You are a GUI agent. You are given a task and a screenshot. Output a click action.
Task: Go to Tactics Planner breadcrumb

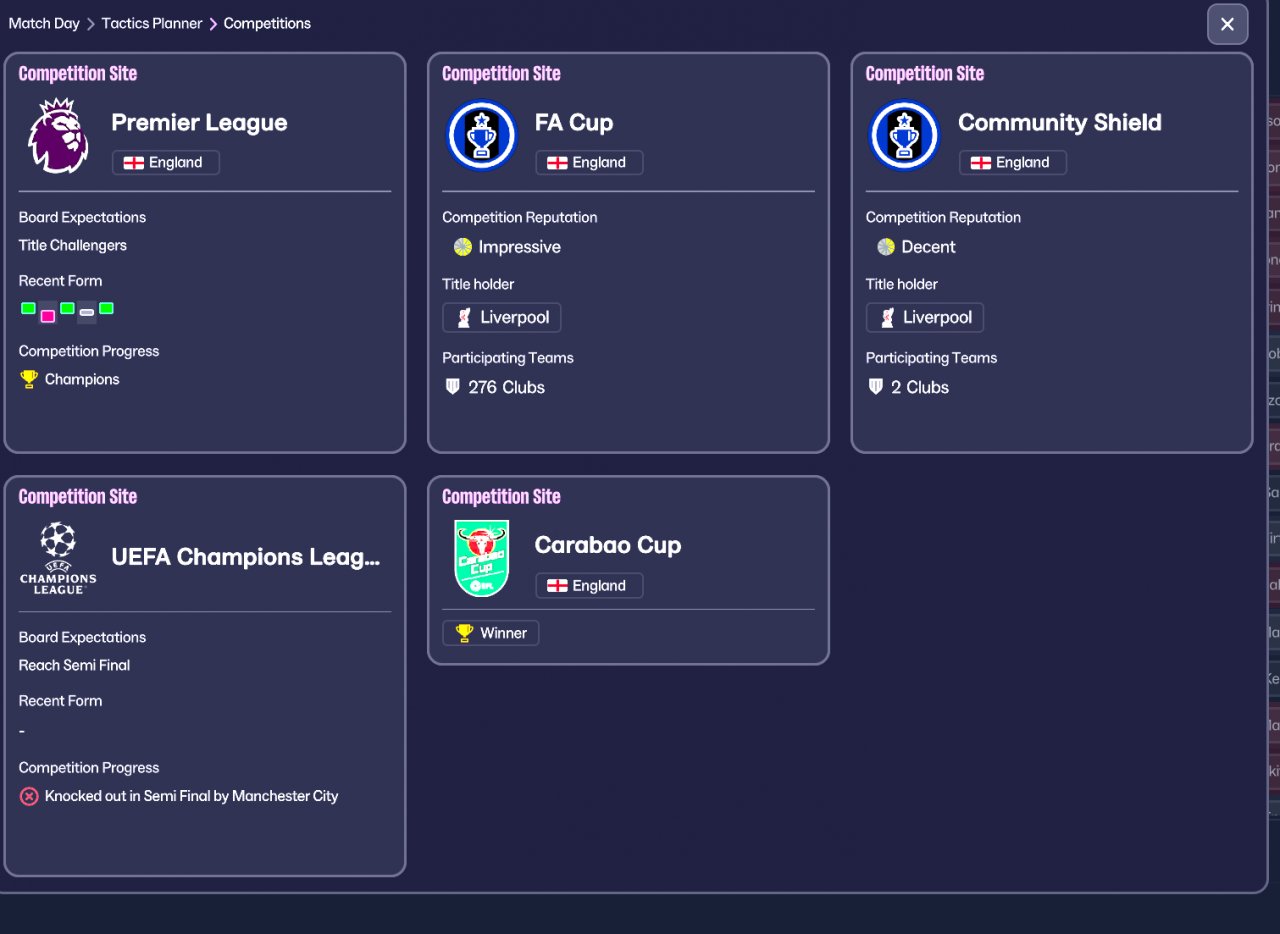tap(152, 23)
